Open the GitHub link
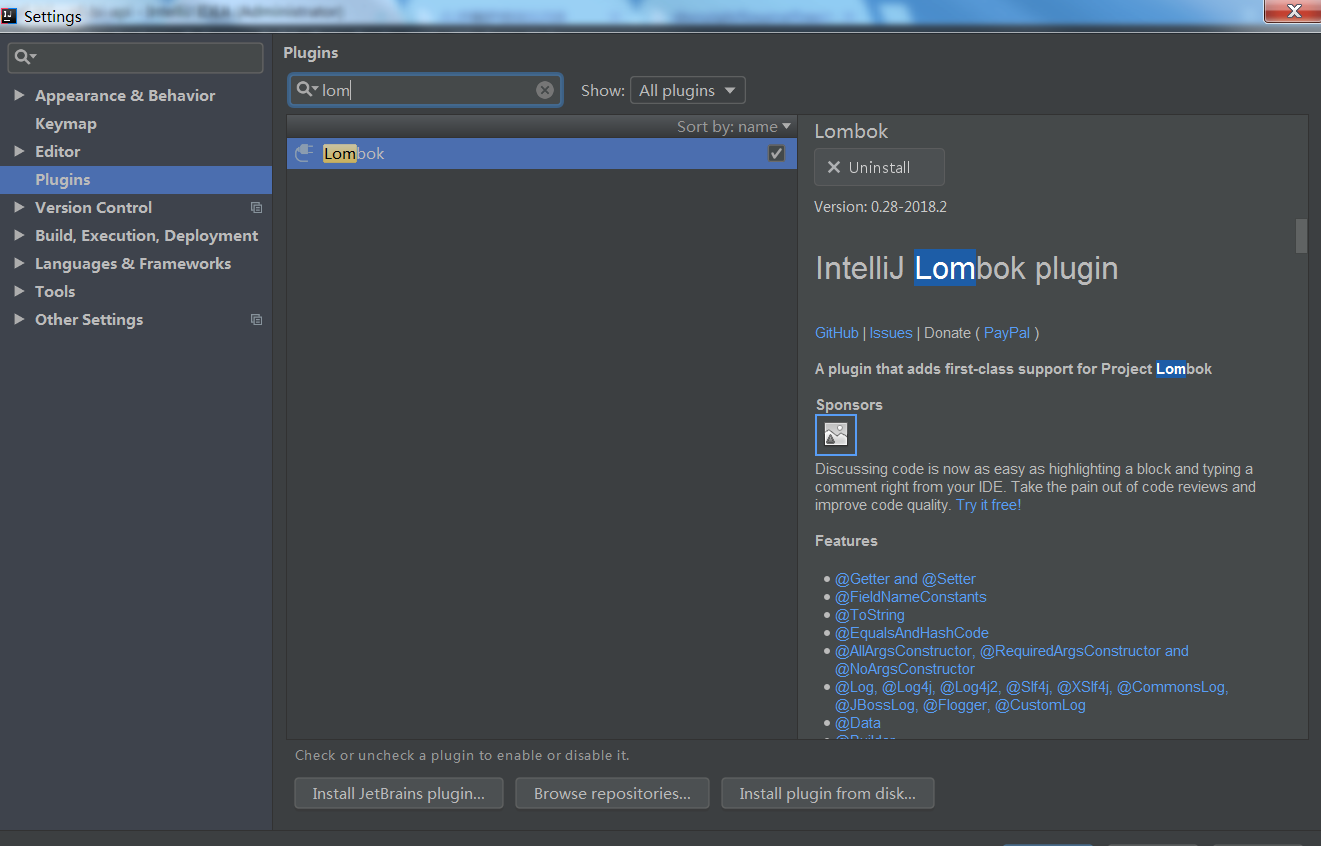1321x846 pixels. tap(836, 333)
